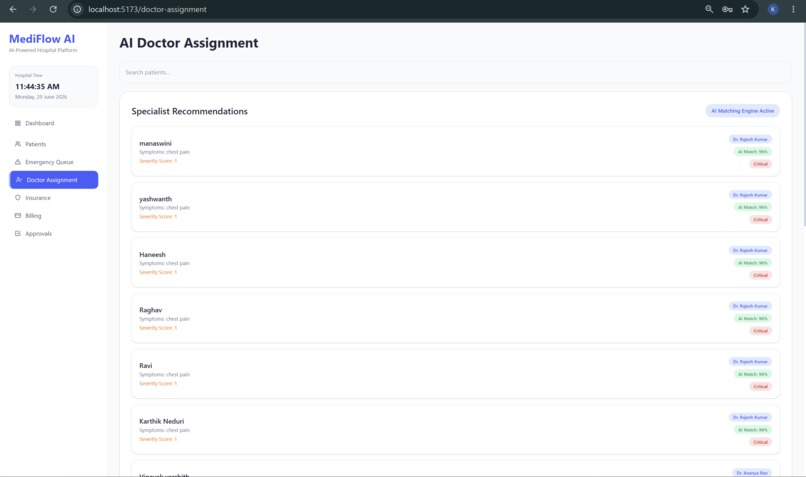806x477 pixels.
Task: Click the Critical tag in Karthik Neduri's card
Action: 760,442
